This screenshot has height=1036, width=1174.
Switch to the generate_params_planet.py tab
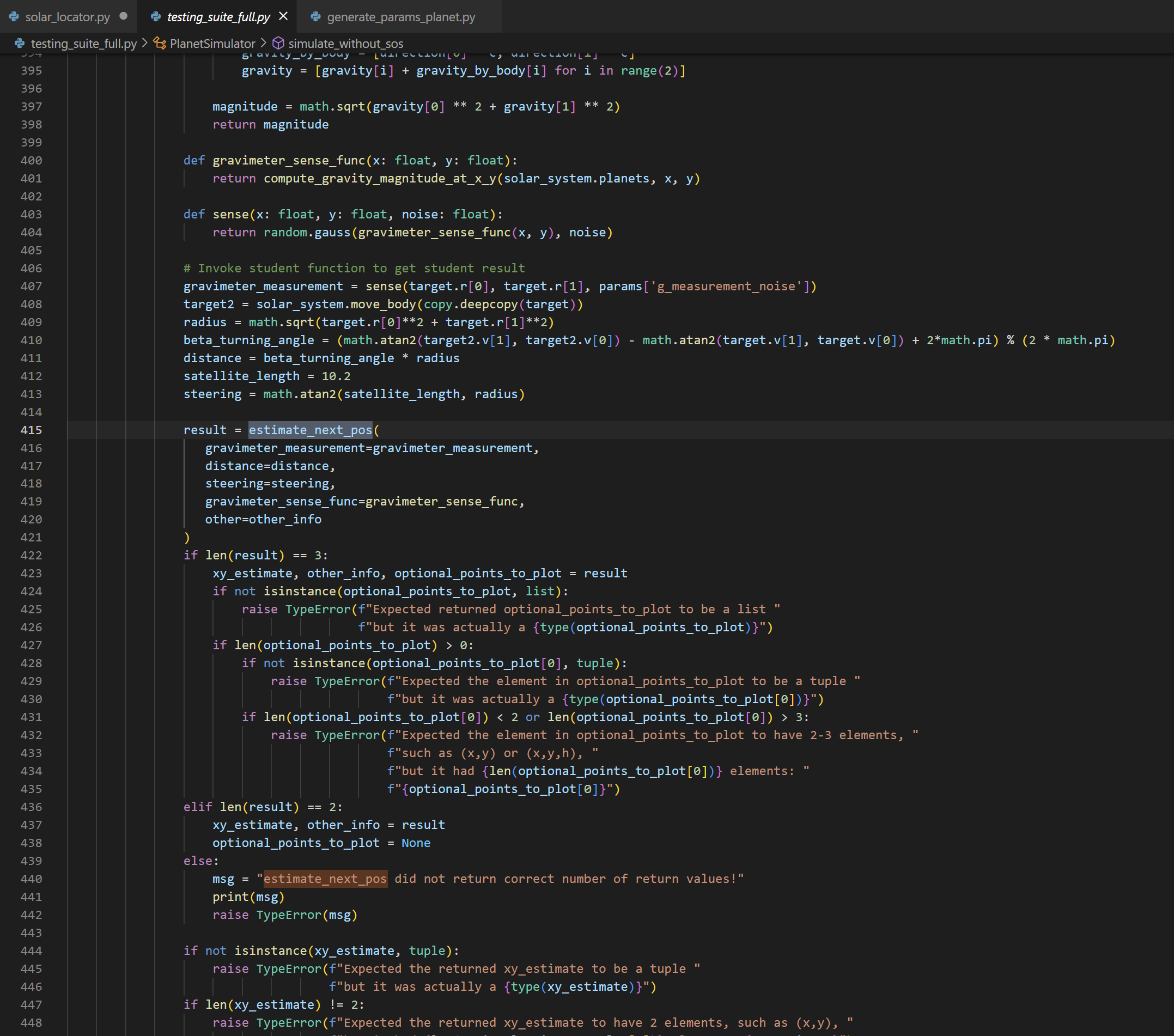(401, 17)
